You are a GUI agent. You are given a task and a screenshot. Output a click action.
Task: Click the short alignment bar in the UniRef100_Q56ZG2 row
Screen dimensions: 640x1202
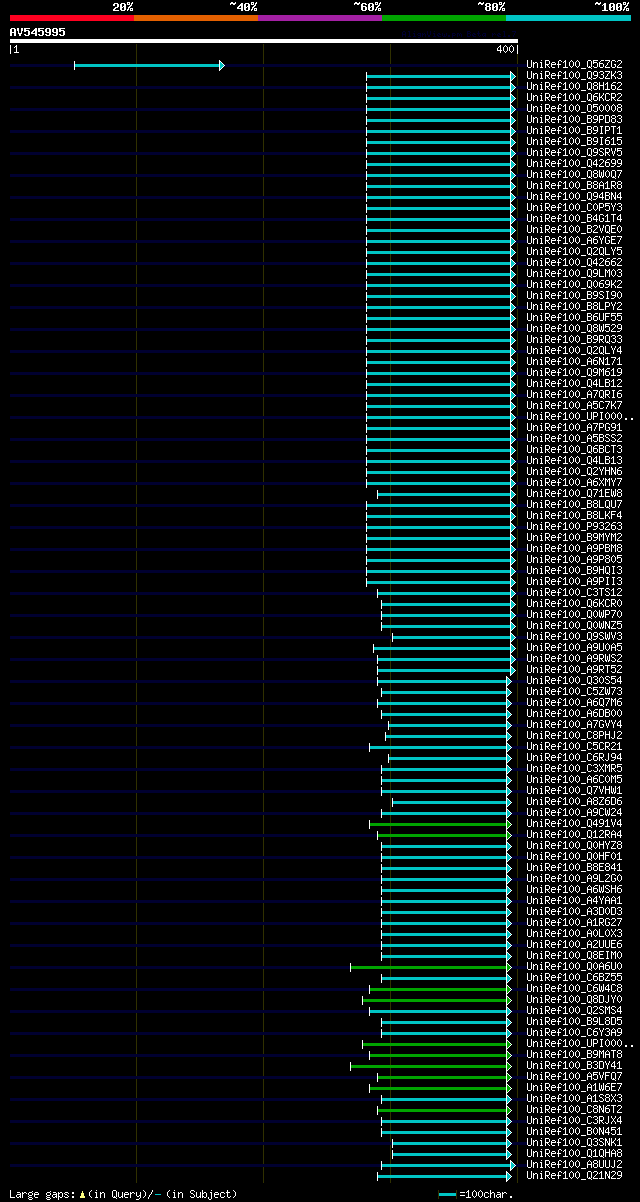pos(149,65)
